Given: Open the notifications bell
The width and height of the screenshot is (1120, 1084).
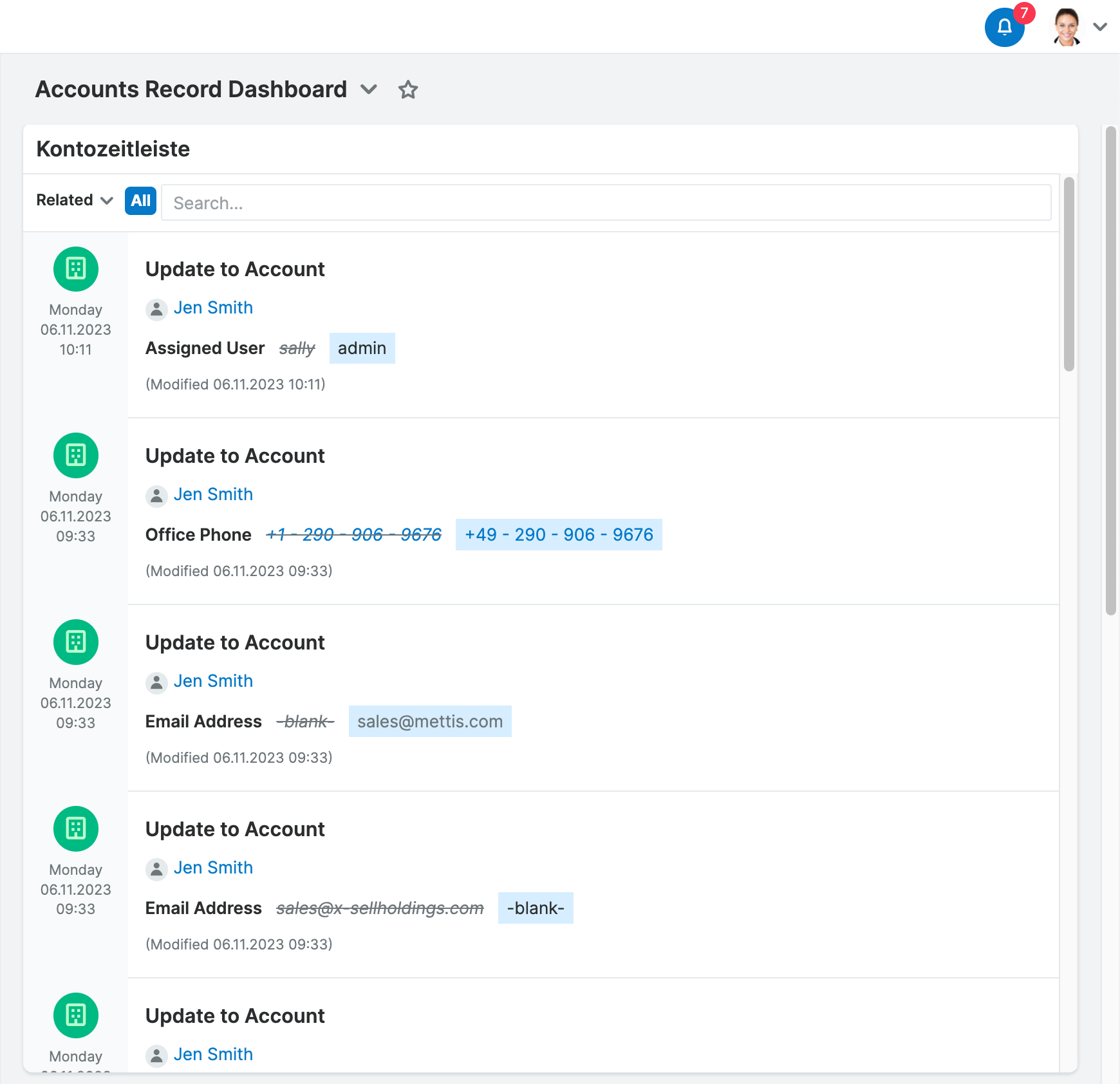Looking at the screenshot, I should point(1004,28).
